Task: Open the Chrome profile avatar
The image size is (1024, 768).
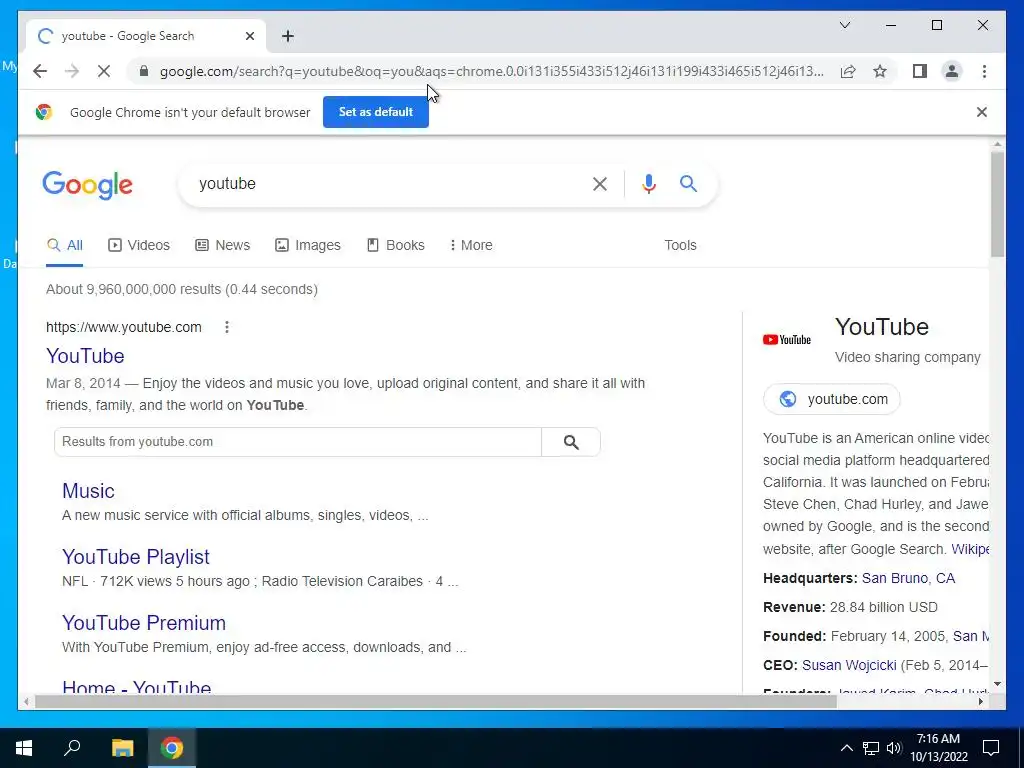Action: [x=952, y=71]
